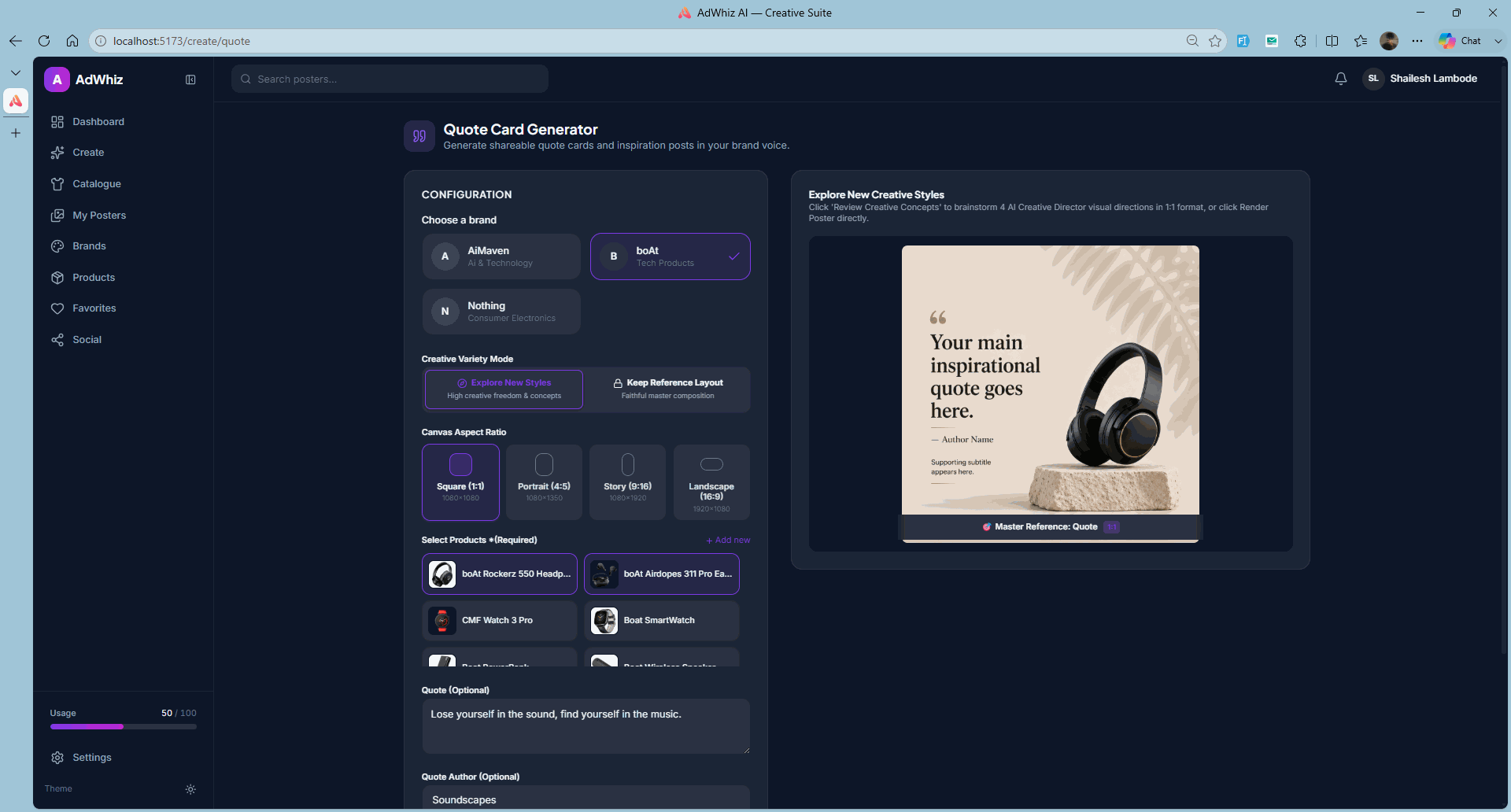This screenshot has width=1511, height=812.
Task: Expand the browser tab list chevron
Action: point(16,72)
